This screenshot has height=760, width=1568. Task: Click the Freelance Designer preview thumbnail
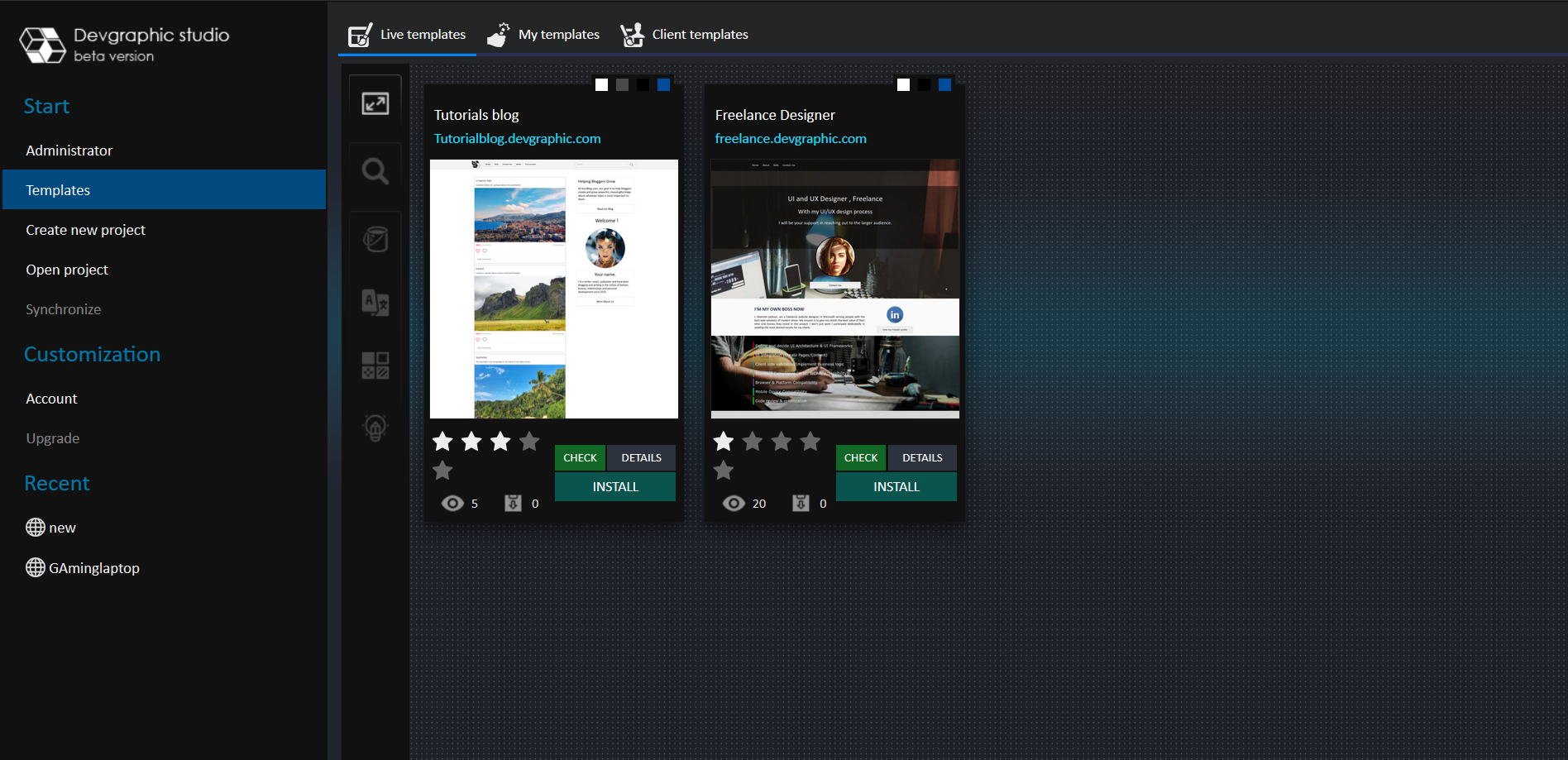(x=835, y=289)
